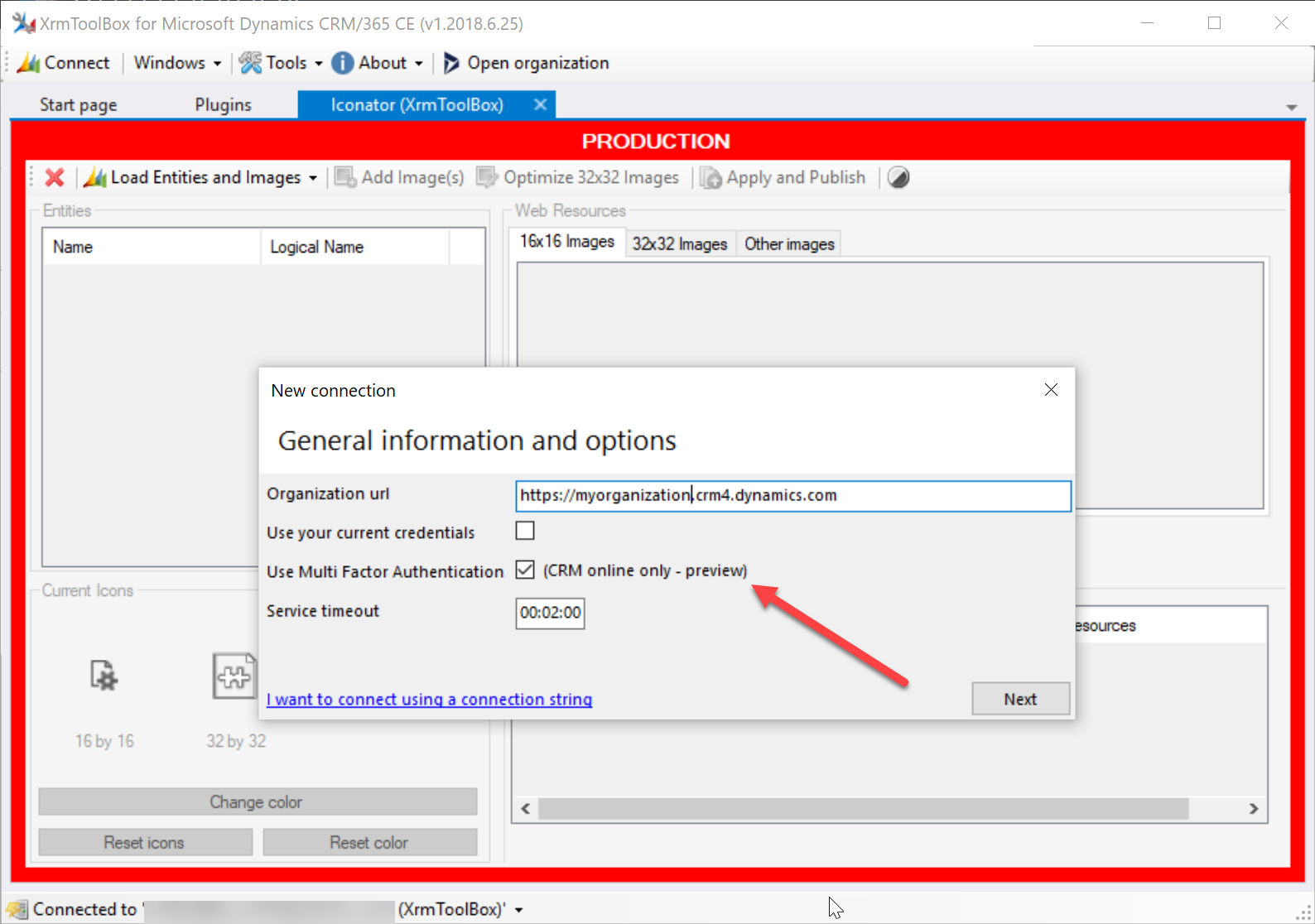This screenshot has width=1315, height=924.
Task: Click the Organization url input field
Action: [x=793, y=495]
